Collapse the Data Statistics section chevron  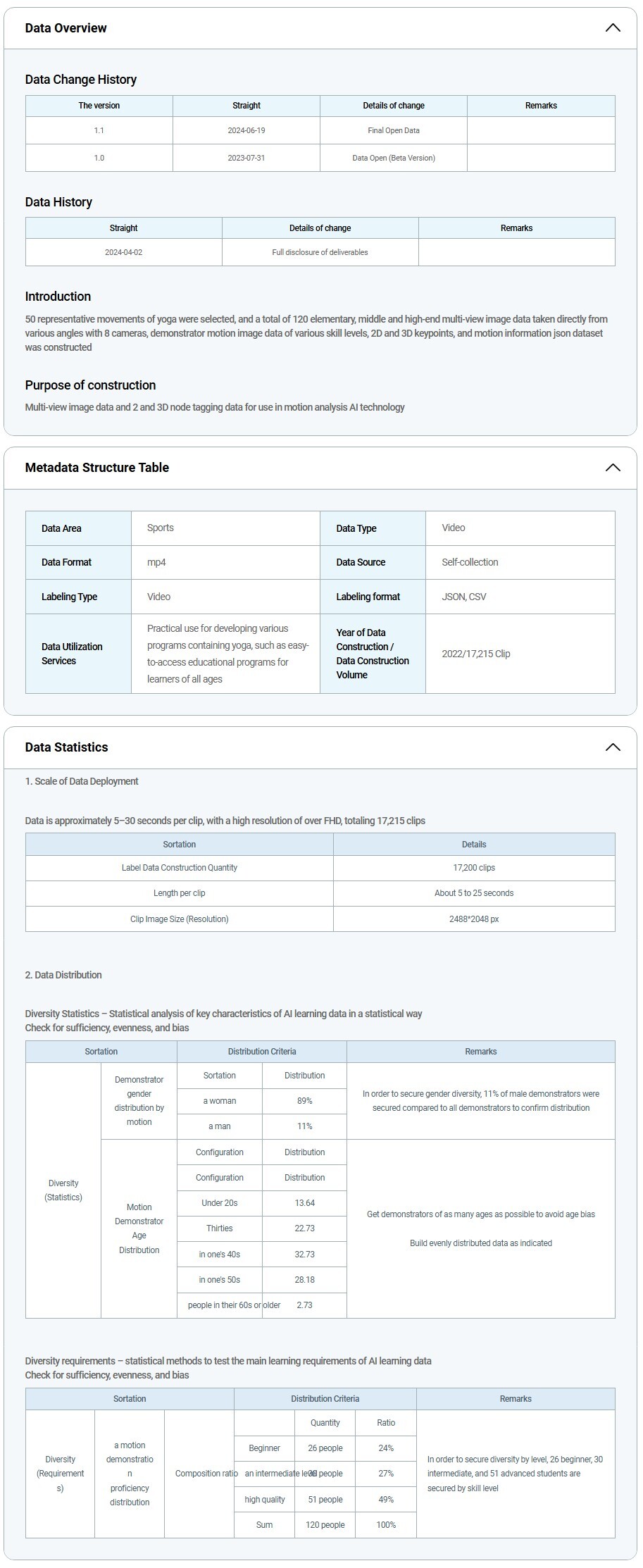613,747
